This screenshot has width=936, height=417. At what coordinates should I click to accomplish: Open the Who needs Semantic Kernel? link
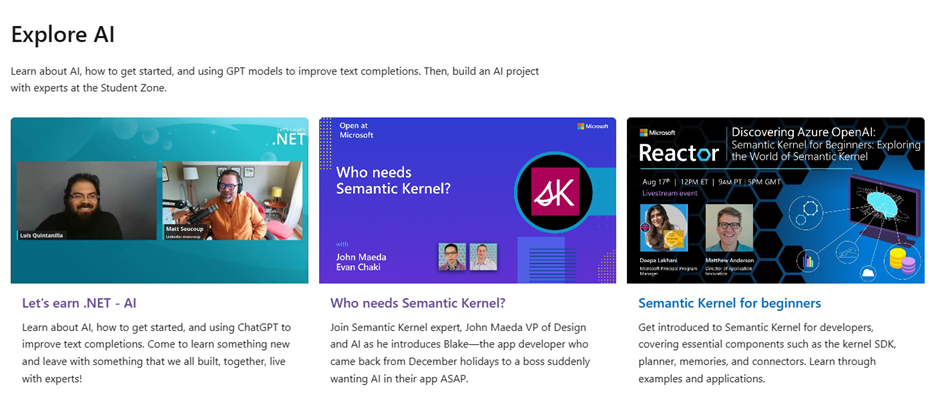[x=418, y=303]
